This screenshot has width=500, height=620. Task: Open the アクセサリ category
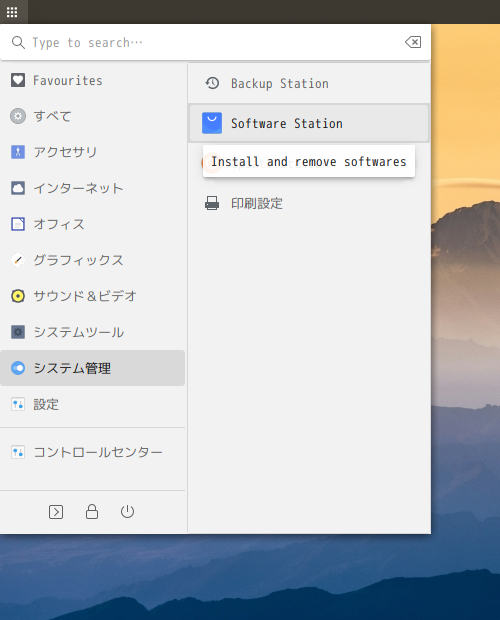[x=92, y=152]
